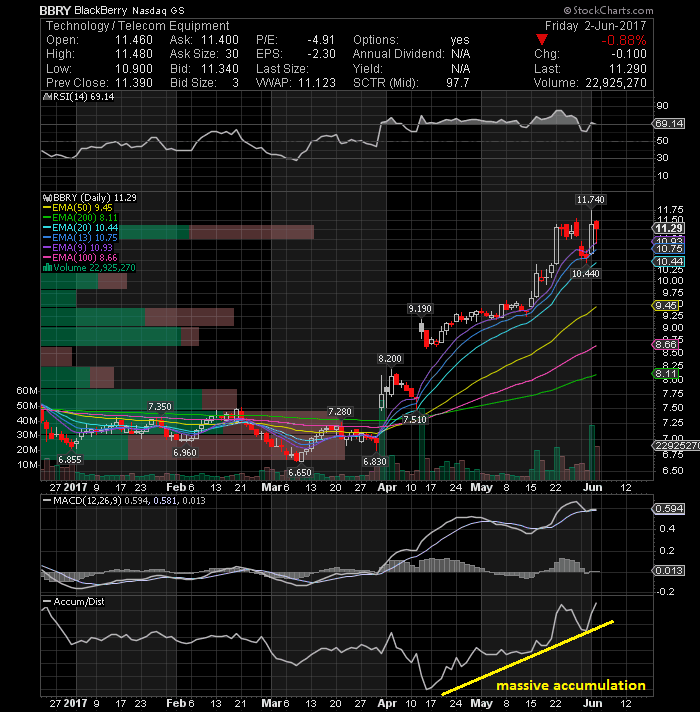The width and height of the screenshot is (700, 712).
Task: Click the SCTR (Mid) value 97.7
Action: 458,83
